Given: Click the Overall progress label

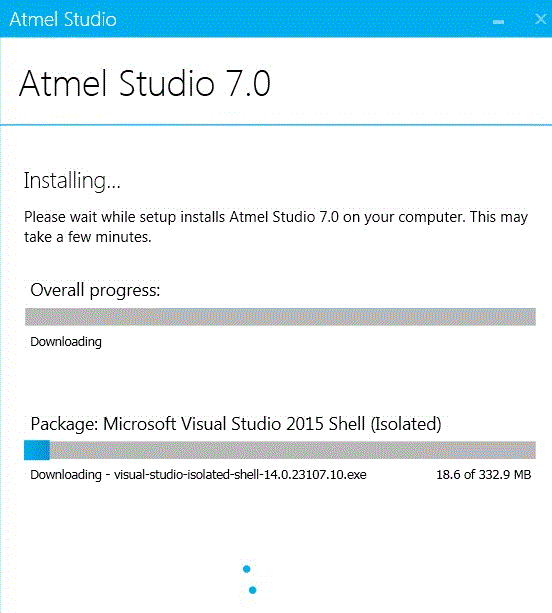Looking at the screenshot, I should (95, 290).
